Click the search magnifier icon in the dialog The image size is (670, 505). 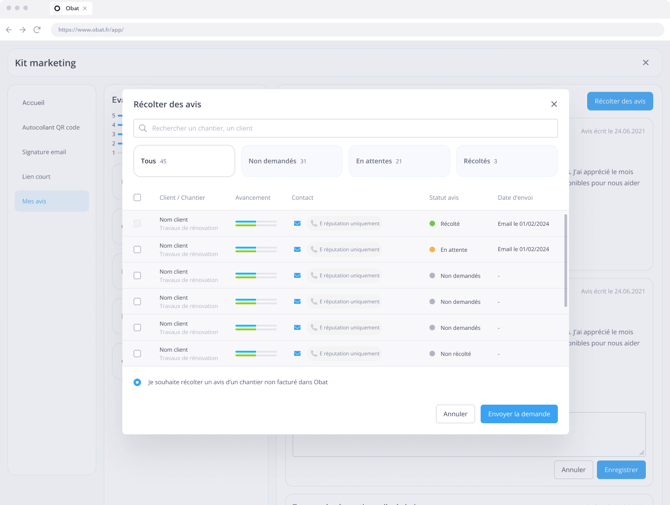(x=143, y=128)
